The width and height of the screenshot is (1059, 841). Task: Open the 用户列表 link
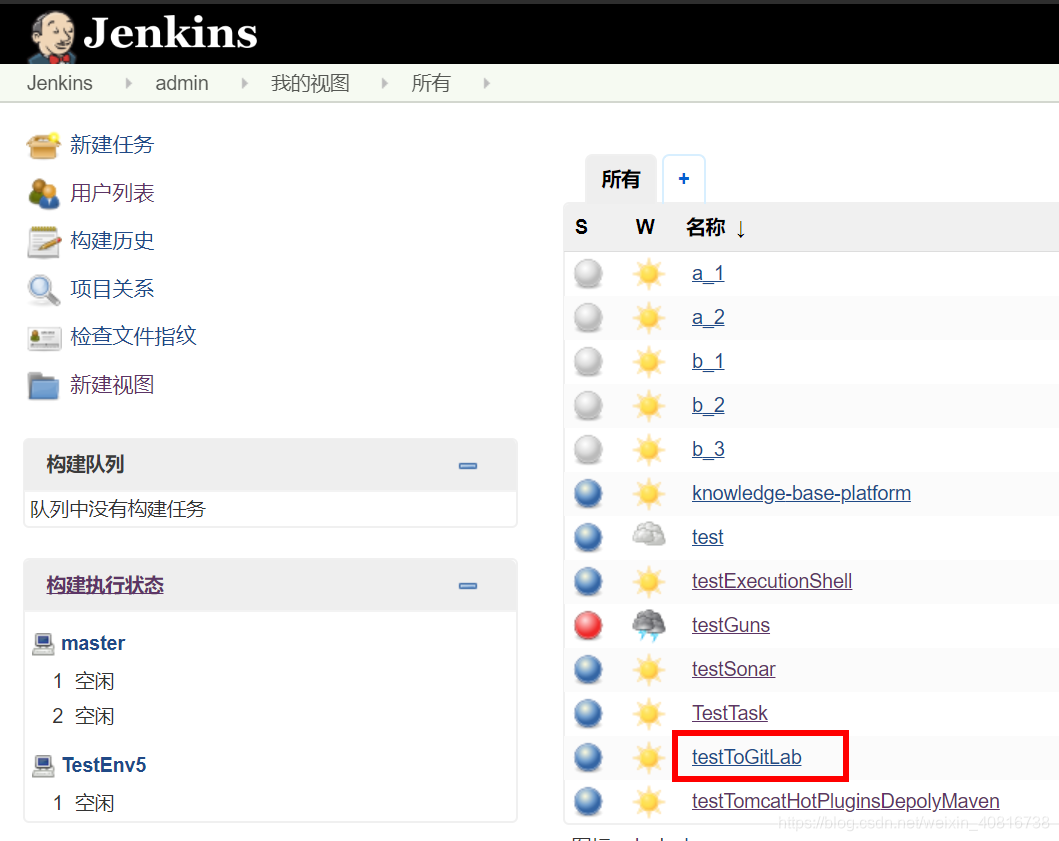[112, 193]
